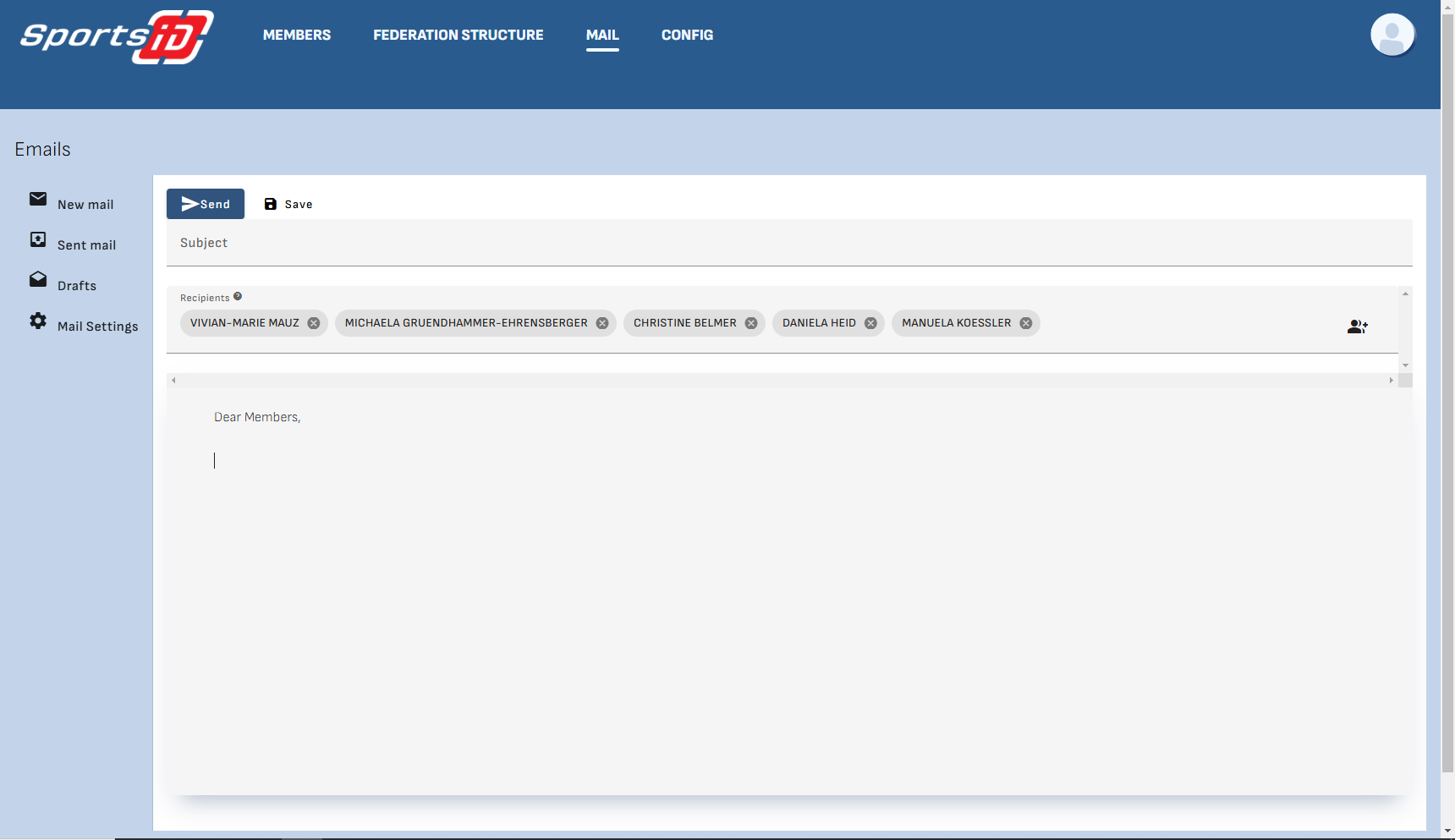Click the Mail Settings gear icon

pyautogui.click(x=38, y=321)
